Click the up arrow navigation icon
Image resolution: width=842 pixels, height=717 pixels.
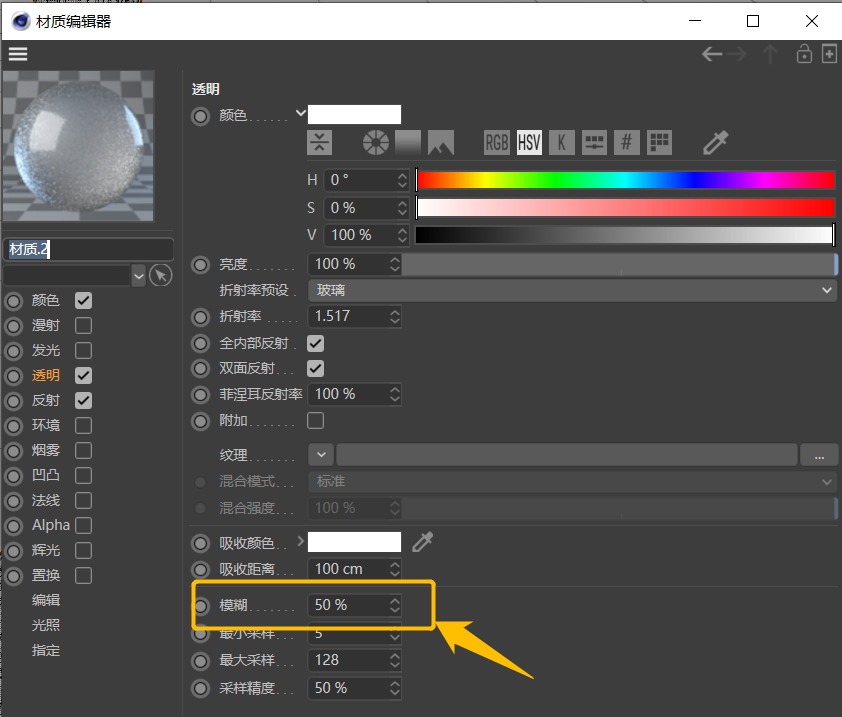770,54
